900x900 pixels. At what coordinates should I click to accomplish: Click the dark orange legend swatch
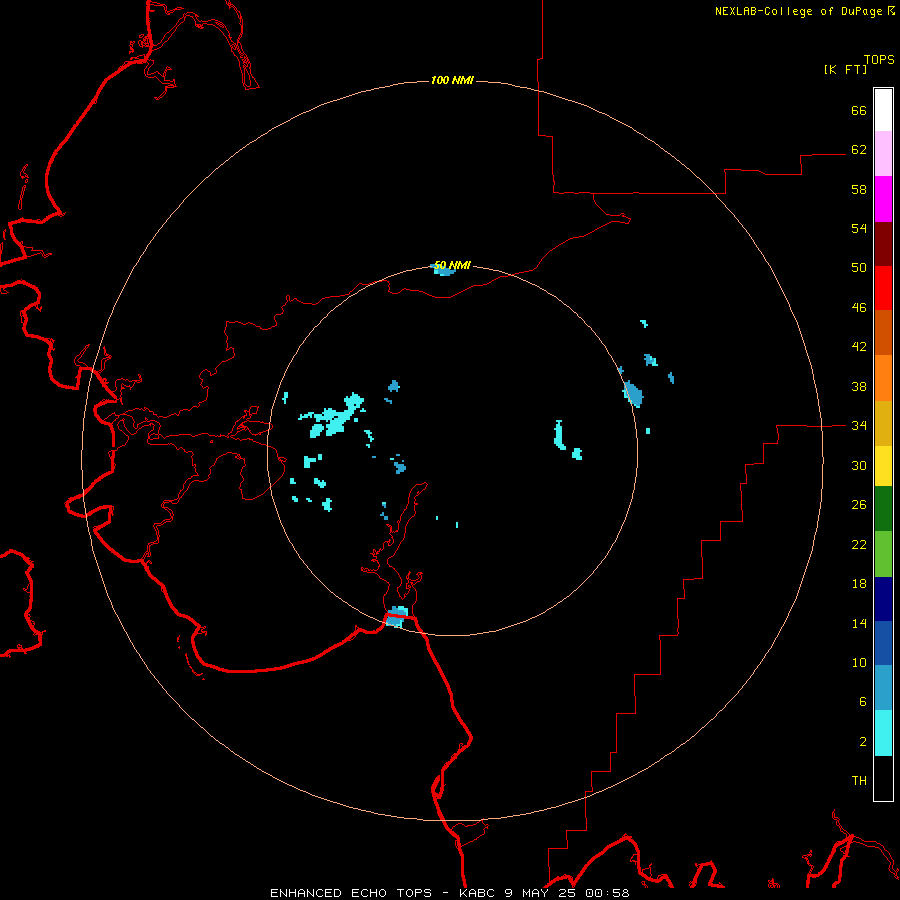(x=883, y=332)
